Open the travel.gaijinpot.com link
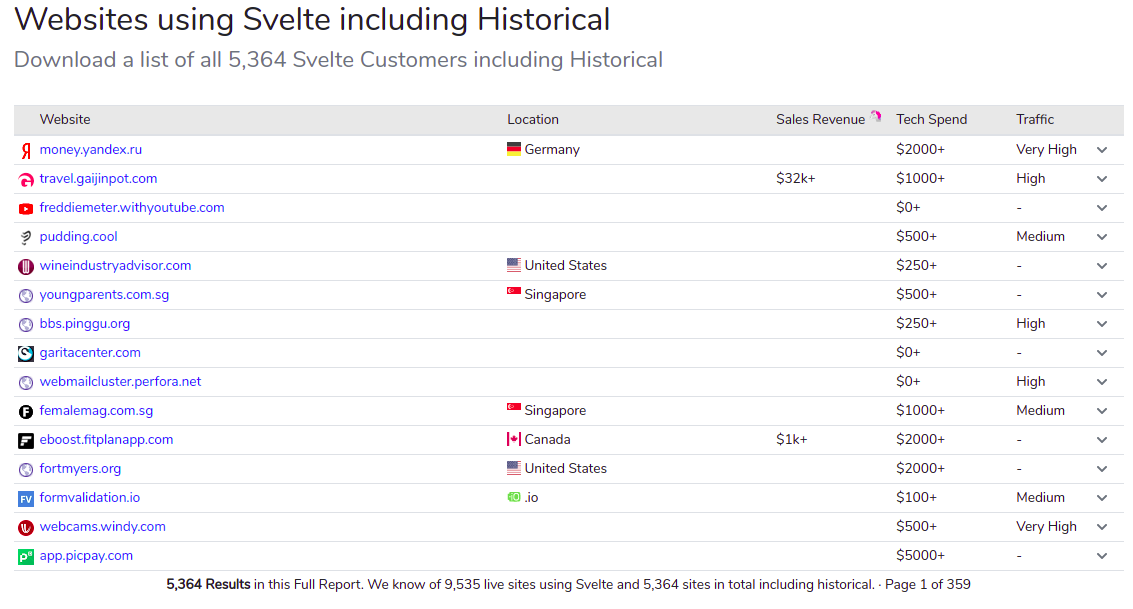The height and width of the screenshot is (609, 1133). tap(98, 178)
